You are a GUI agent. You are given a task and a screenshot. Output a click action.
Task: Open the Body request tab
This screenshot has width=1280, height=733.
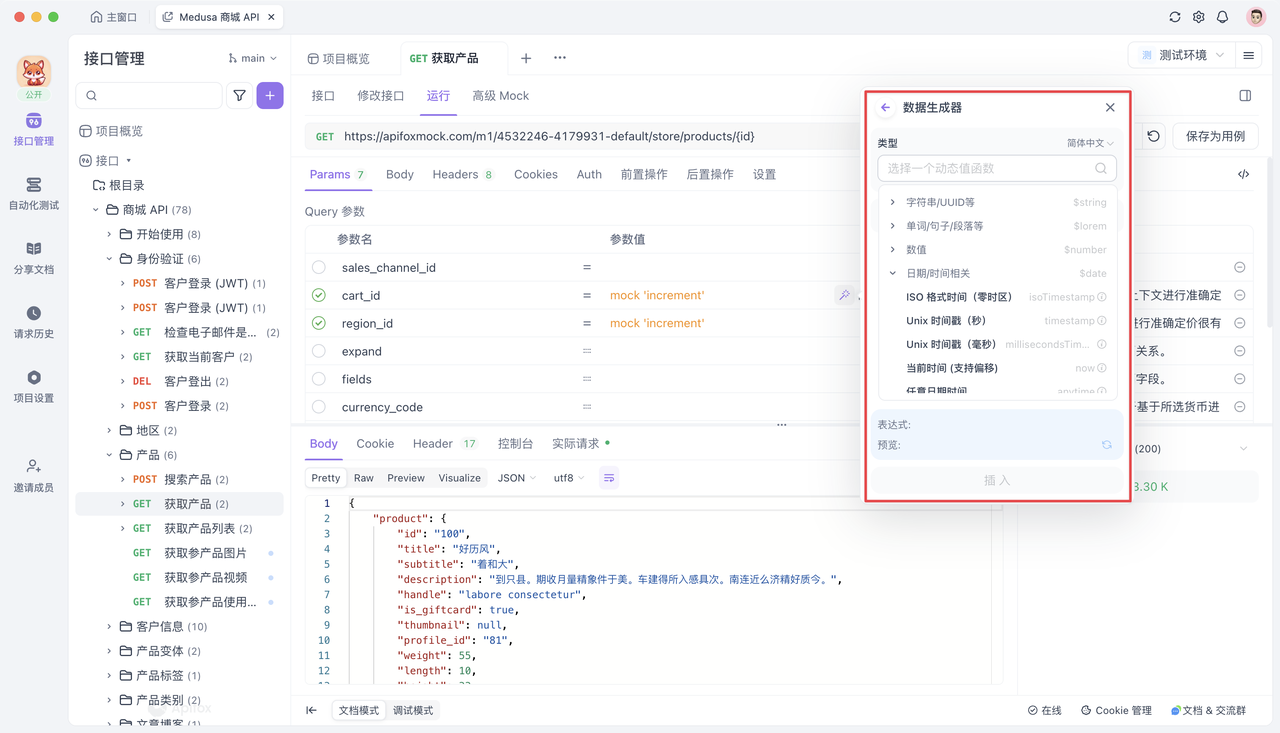[x=400, y=174]
